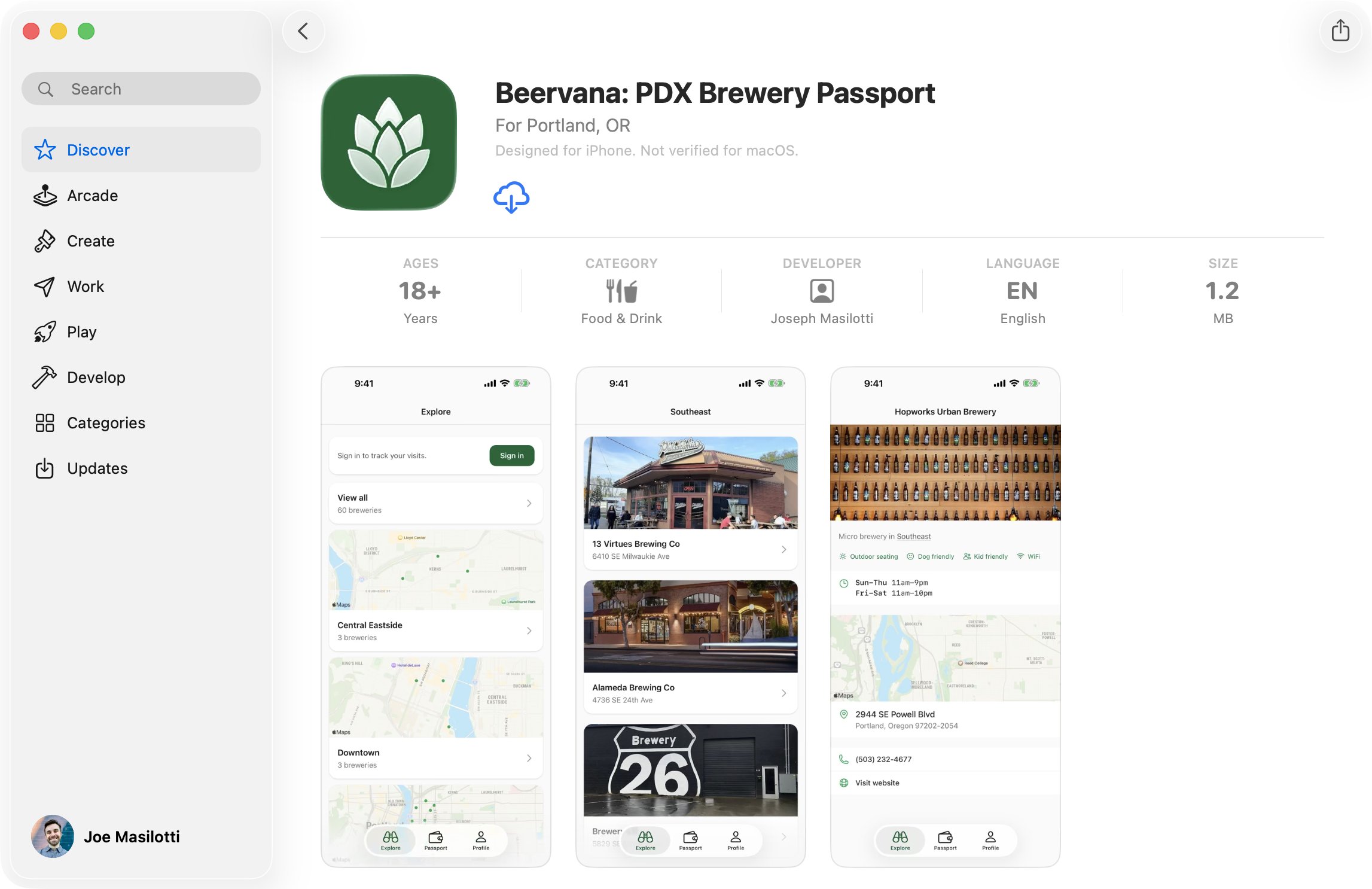Open the Explore screenshot thumbnail

coord(436,617)
